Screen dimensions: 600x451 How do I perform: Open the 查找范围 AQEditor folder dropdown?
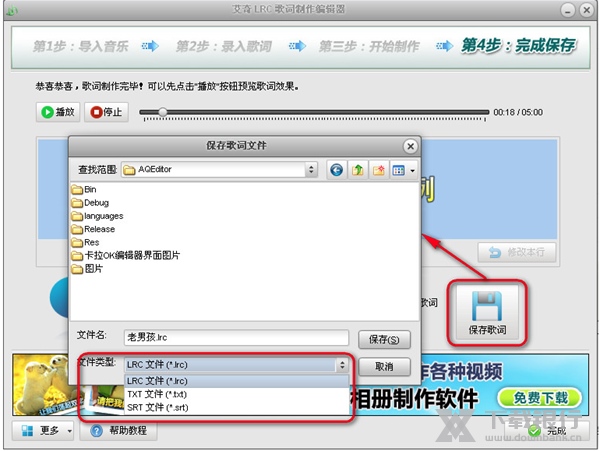coord(311,169)
